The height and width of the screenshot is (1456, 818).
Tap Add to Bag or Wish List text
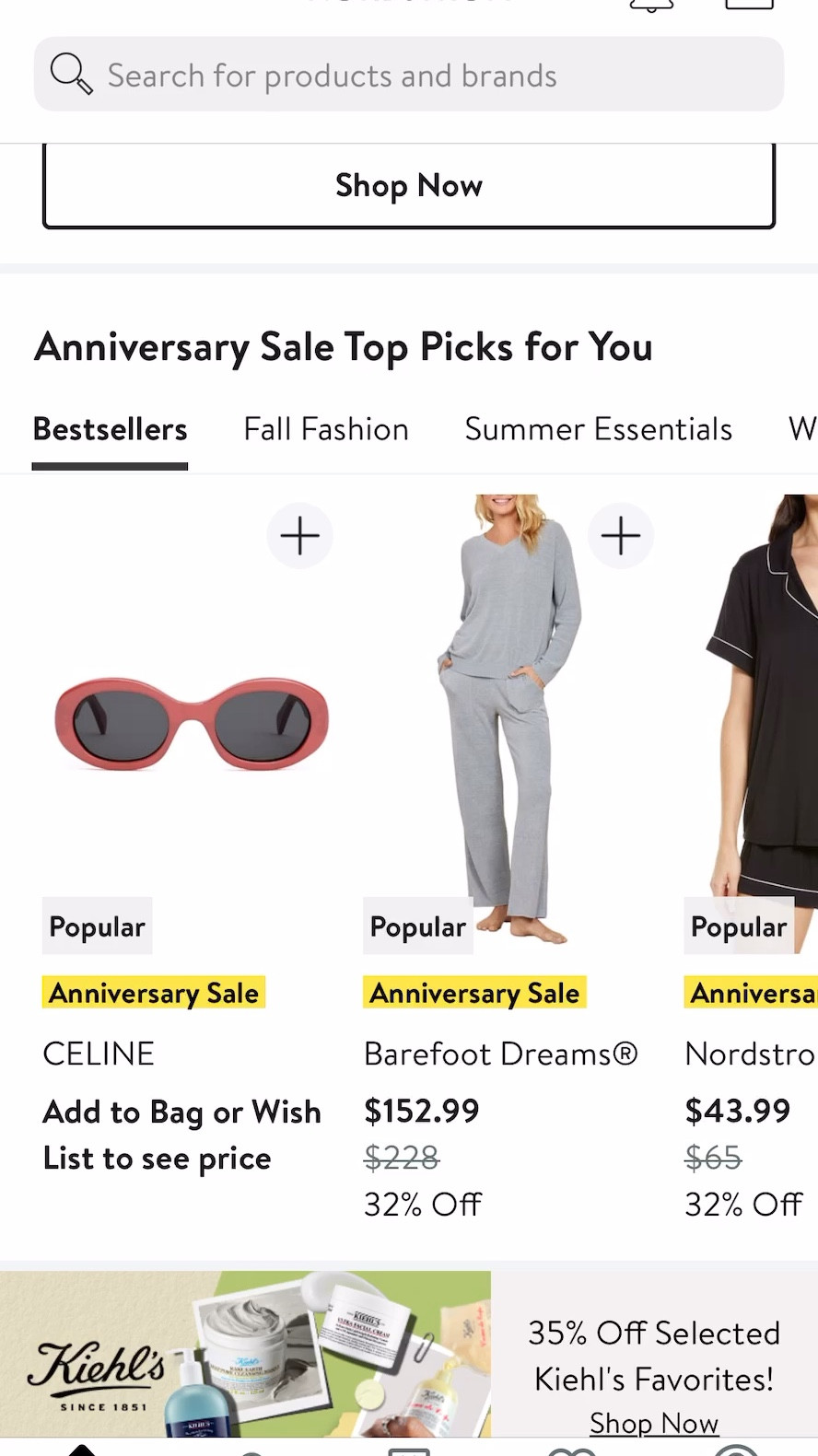181,1135
